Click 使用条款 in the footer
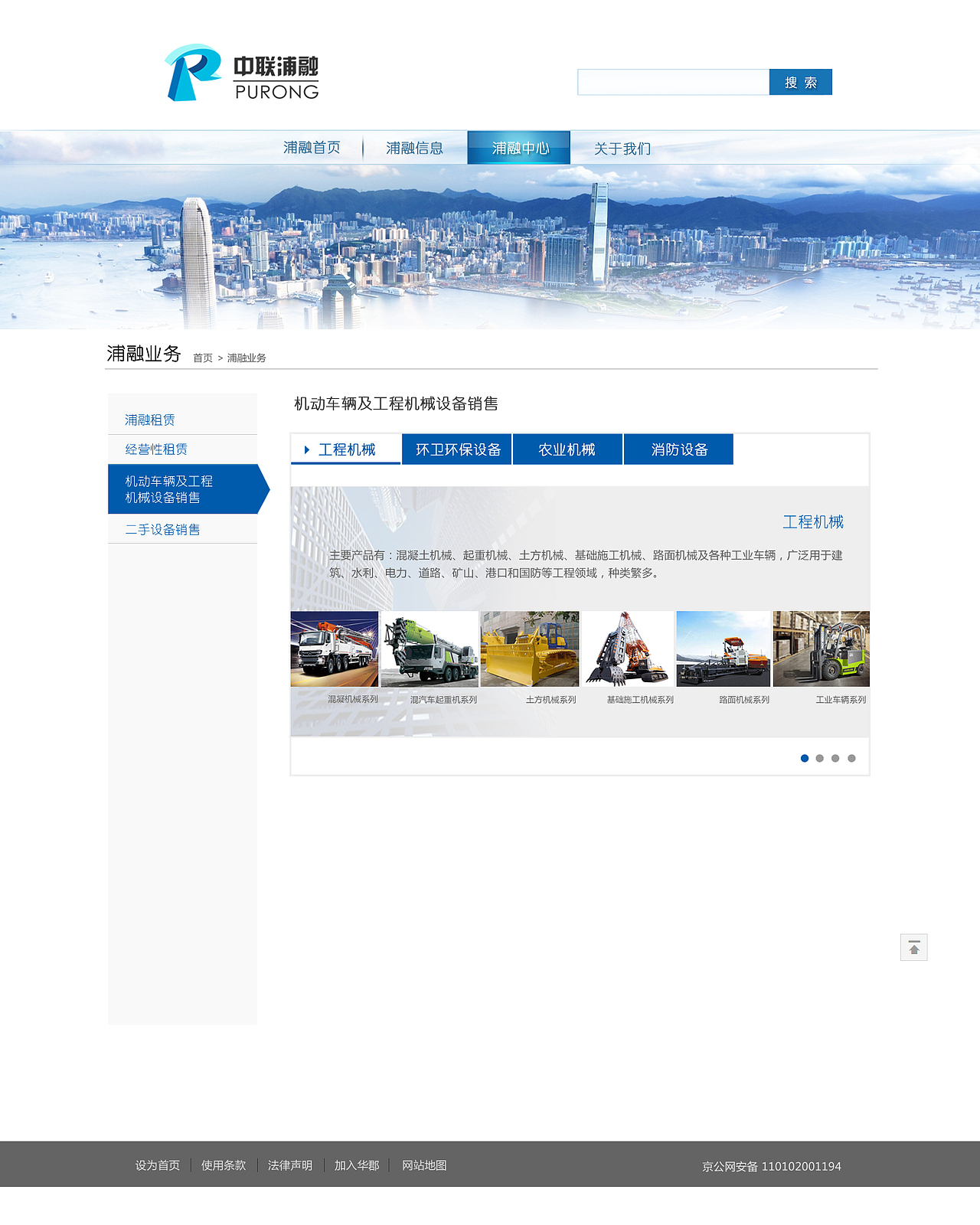Viewport: 980px width, 1225px height. pos(224,1165)
